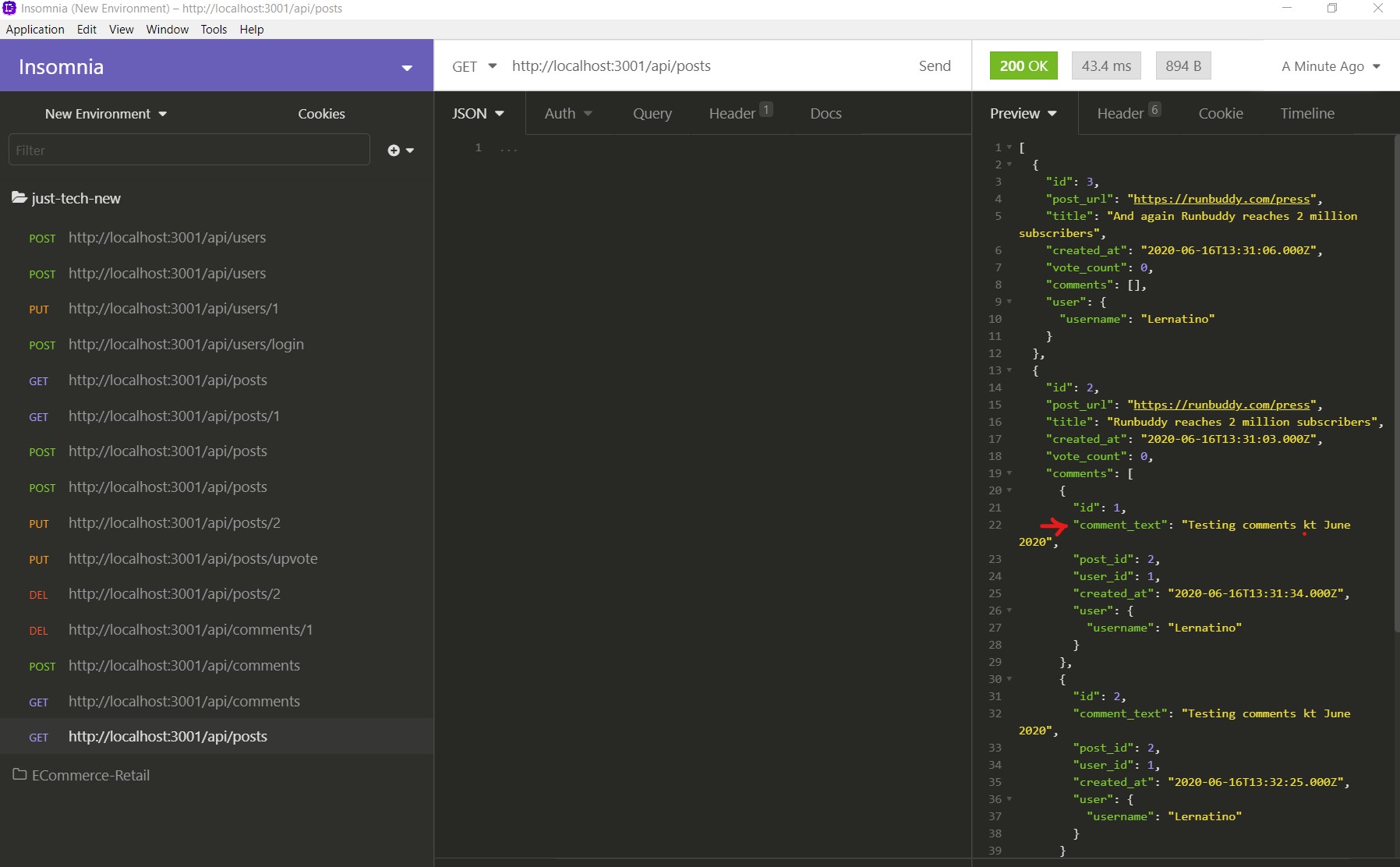The image size is (1400, 867).
Task: Collapse the object fold arrow at line 2
Action: (x=1009, y=165)
